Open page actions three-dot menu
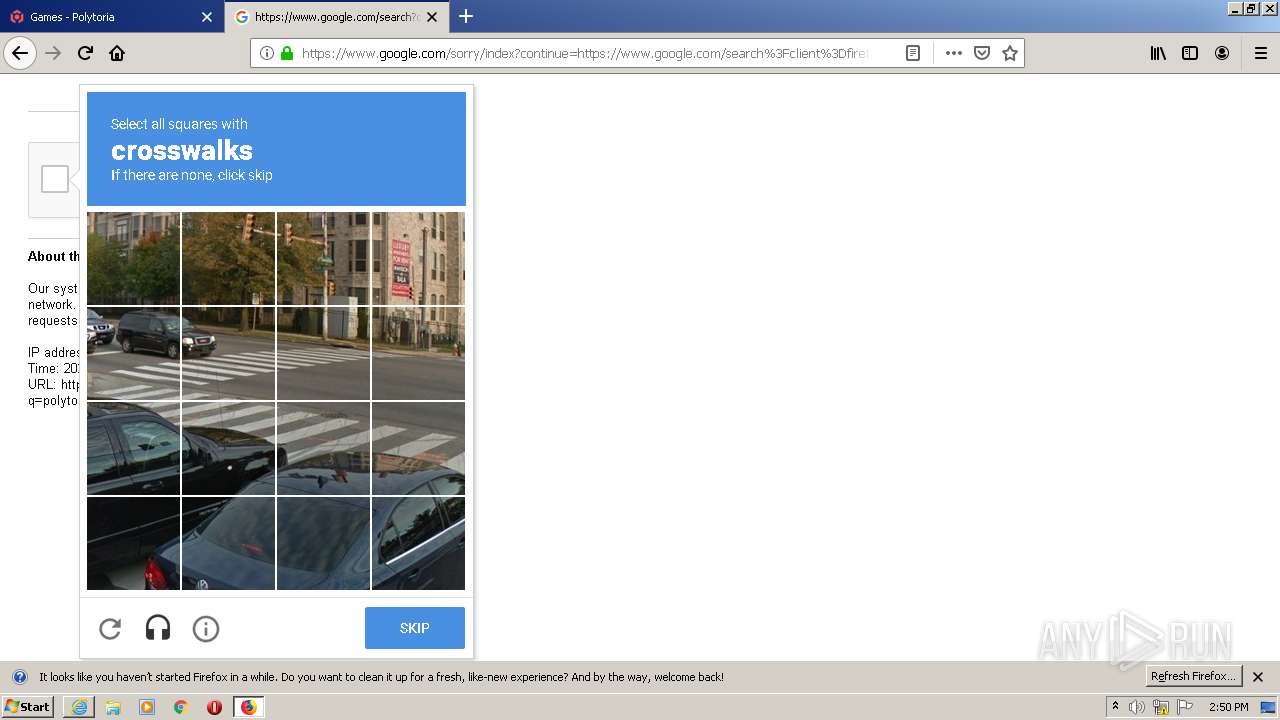The height and width of the screenshot is (720, 1280). (x=954, y=53)
